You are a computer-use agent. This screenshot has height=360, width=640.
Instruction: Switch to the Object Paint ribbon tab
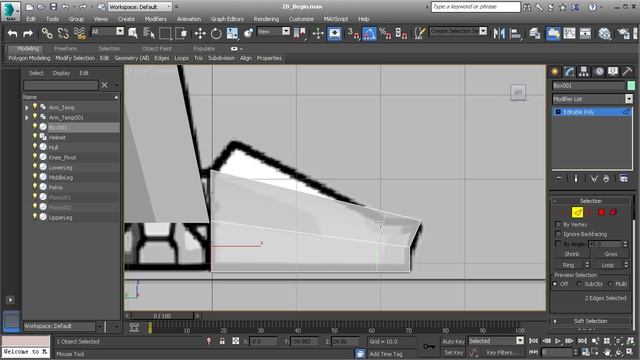tap(156, 49)
